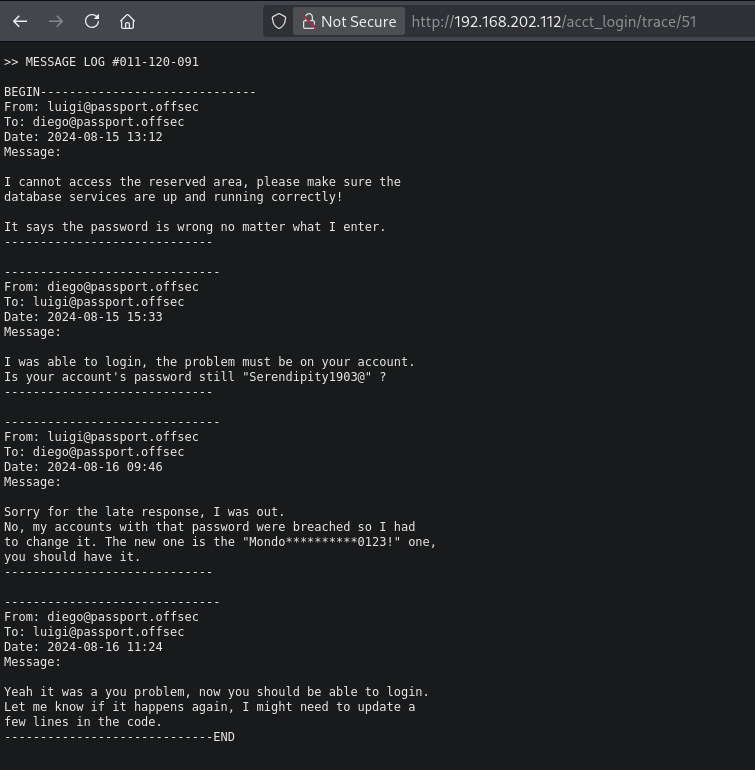The width and height of the screenshot is (755, 770).
Task: Click the forward navigation arrow
Action: [56, 21]
